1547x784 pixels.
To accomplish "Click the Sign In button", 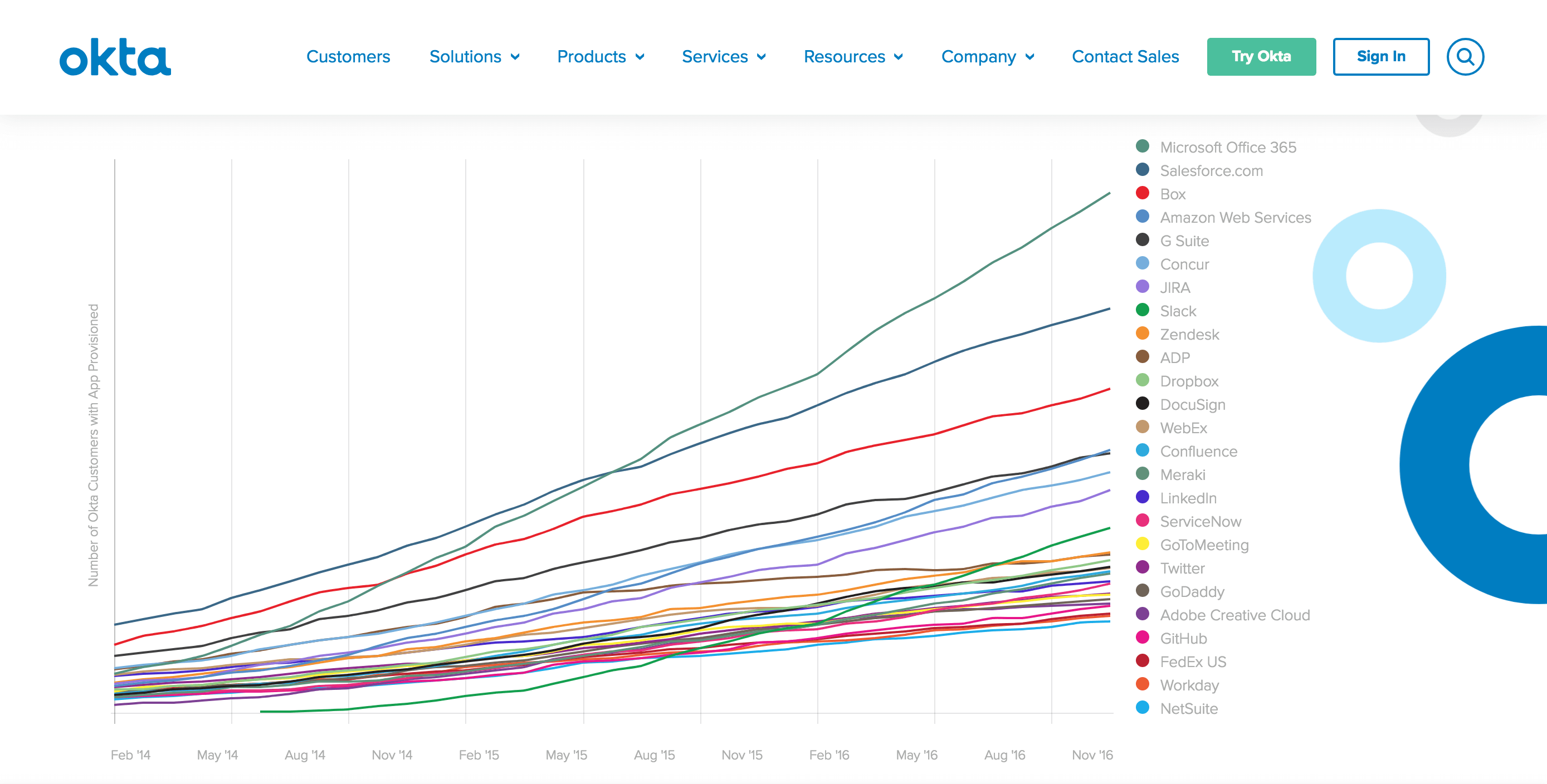I will point(1380,57).
